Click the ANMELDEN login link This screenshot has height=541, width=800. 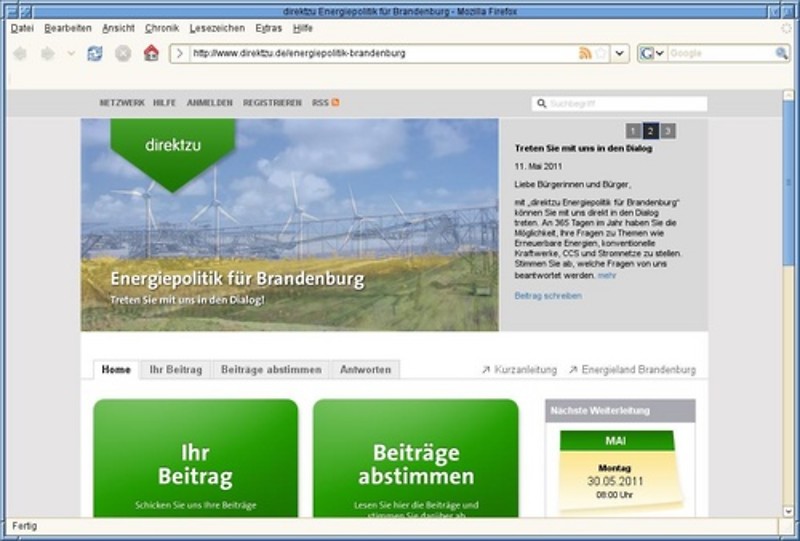tap(210, 103)
